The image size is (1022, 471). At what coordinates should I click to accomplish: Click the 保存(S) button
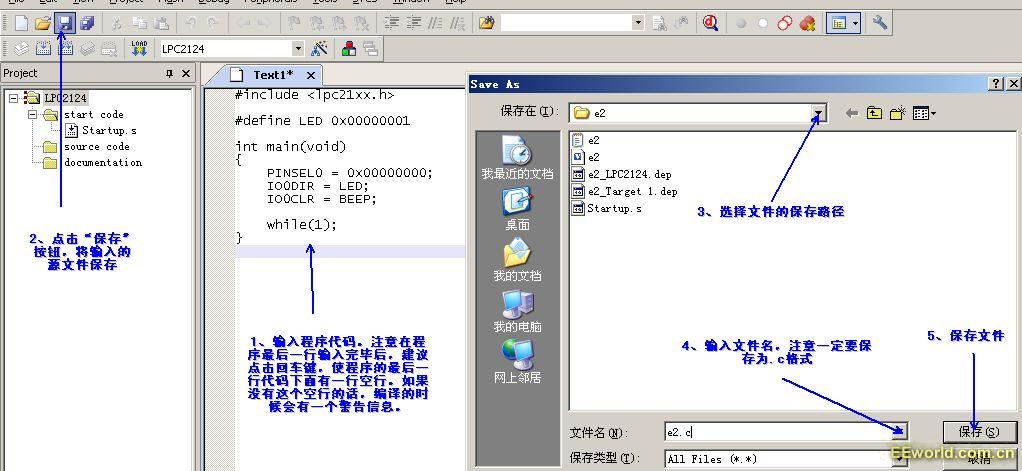[x=980, y=431]
